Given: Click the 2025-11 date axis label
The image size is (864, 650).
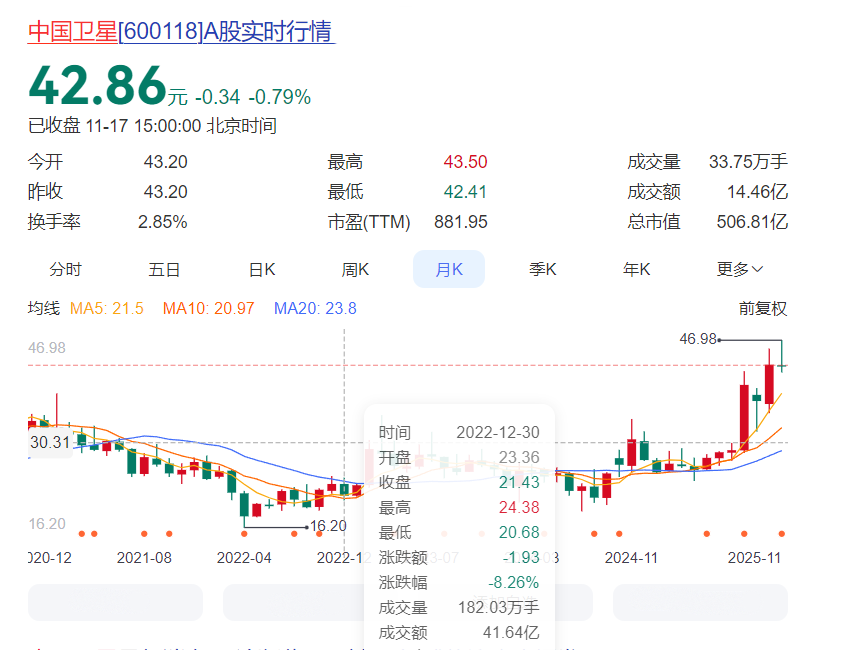Looking at the screenshot, I should click(754, 558).
